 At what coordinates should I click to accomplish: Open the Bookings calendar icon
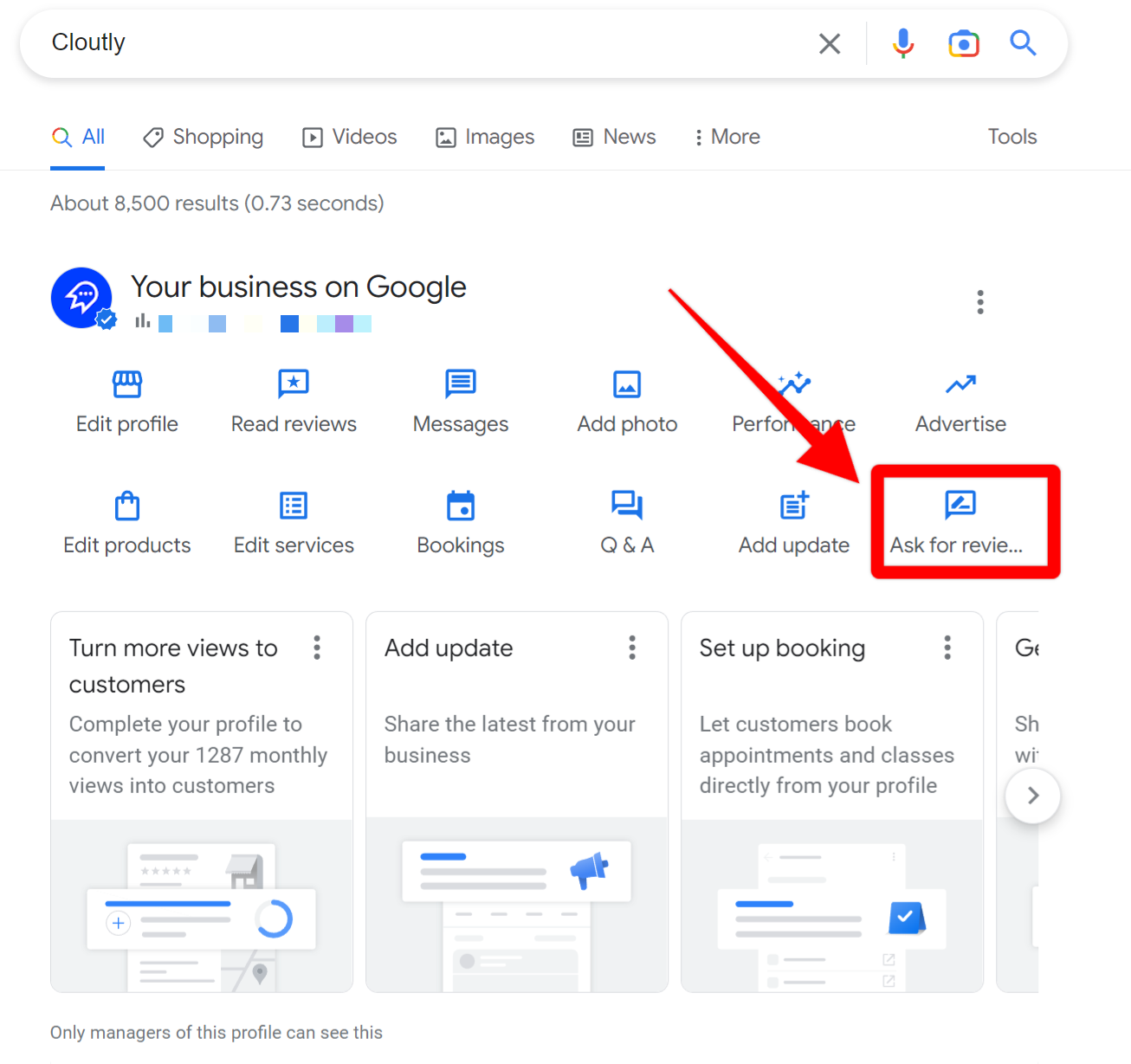(x=460, y=506)
